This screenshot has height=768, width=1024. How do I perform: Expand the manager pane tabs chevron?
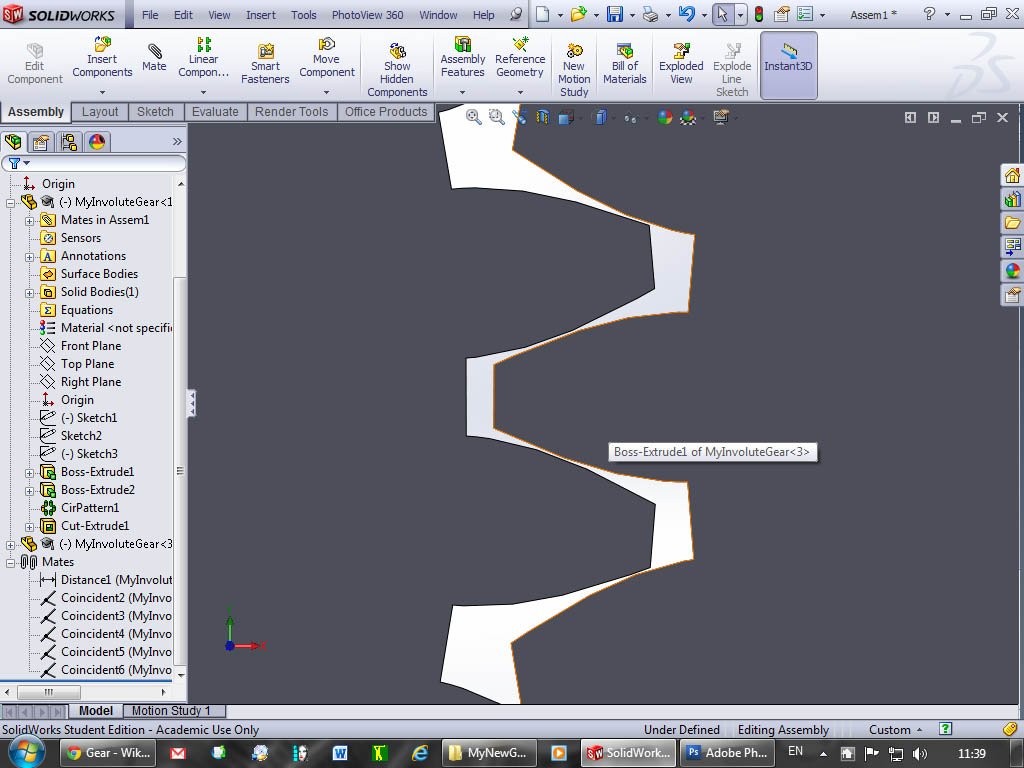(x=177, y=142)
